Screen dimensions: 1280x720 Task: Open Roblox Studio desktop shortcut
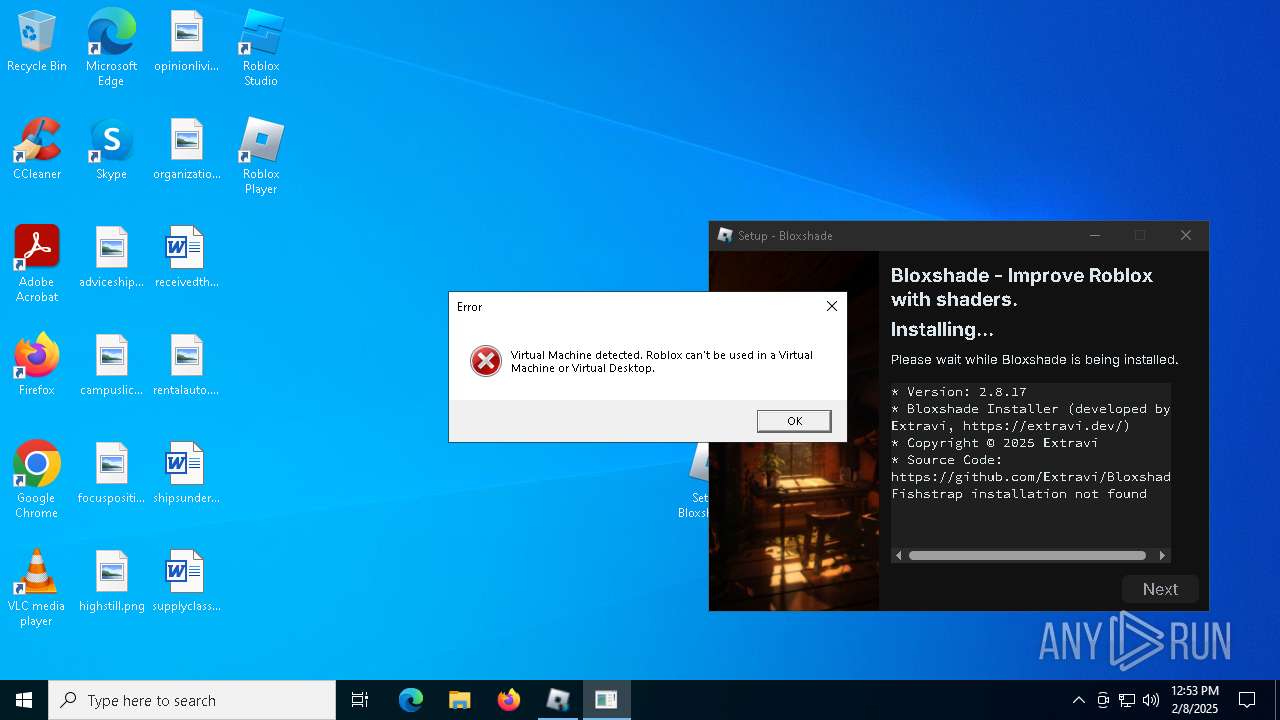click(x=261, y=48)
